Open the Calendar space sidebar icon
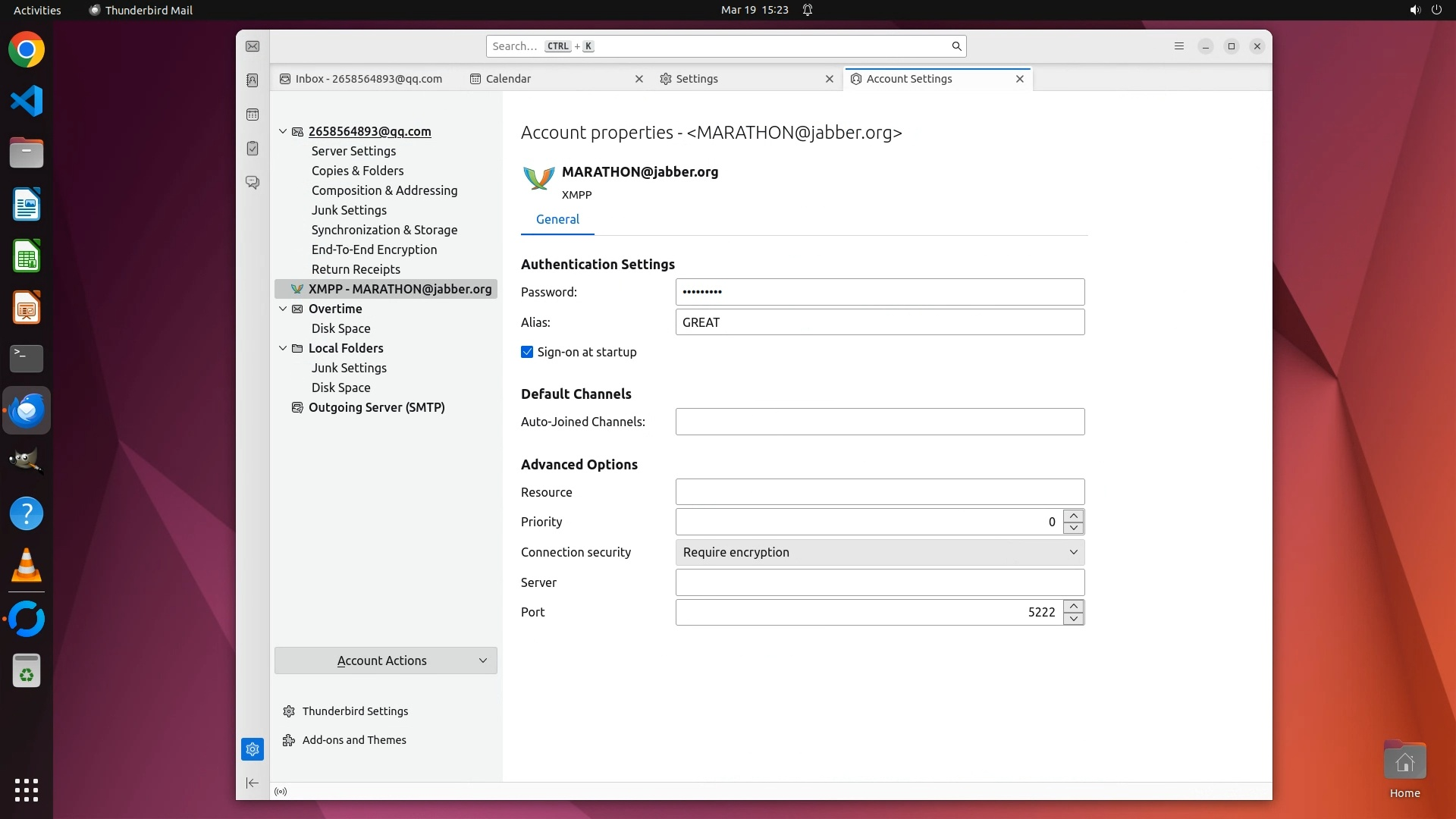The height and width of the screenshot is (819, 1456). (x=253, y=115)
